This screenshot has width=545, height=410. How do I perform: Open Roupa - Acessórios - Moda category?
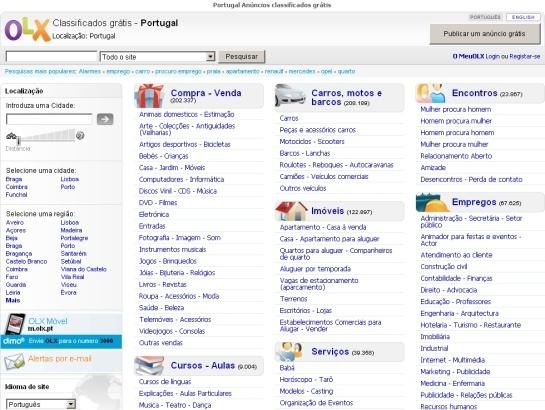click(x=179, y=296)
